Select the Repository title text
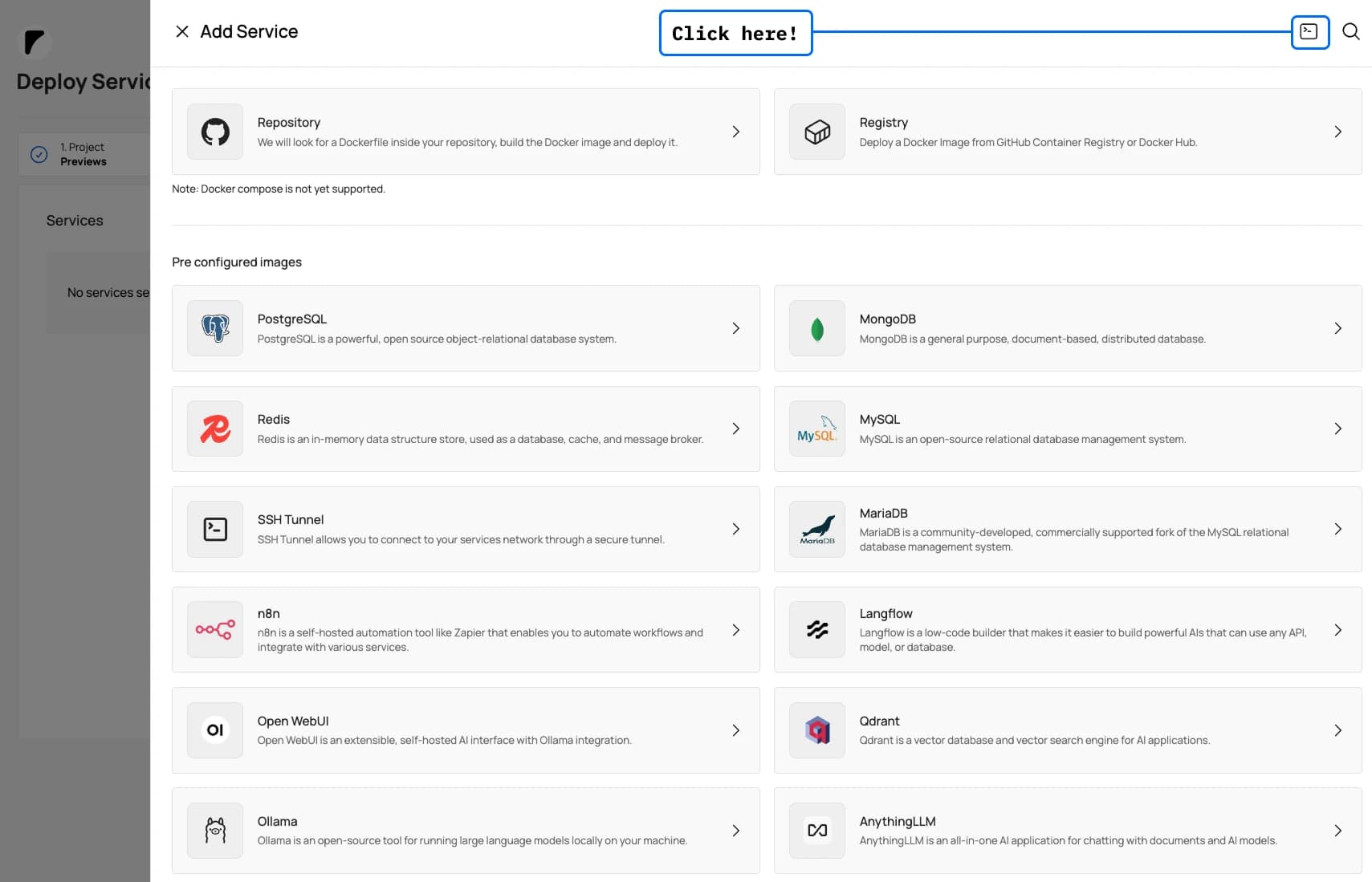This screenshot has height=882, width=1372. [289, 122]
